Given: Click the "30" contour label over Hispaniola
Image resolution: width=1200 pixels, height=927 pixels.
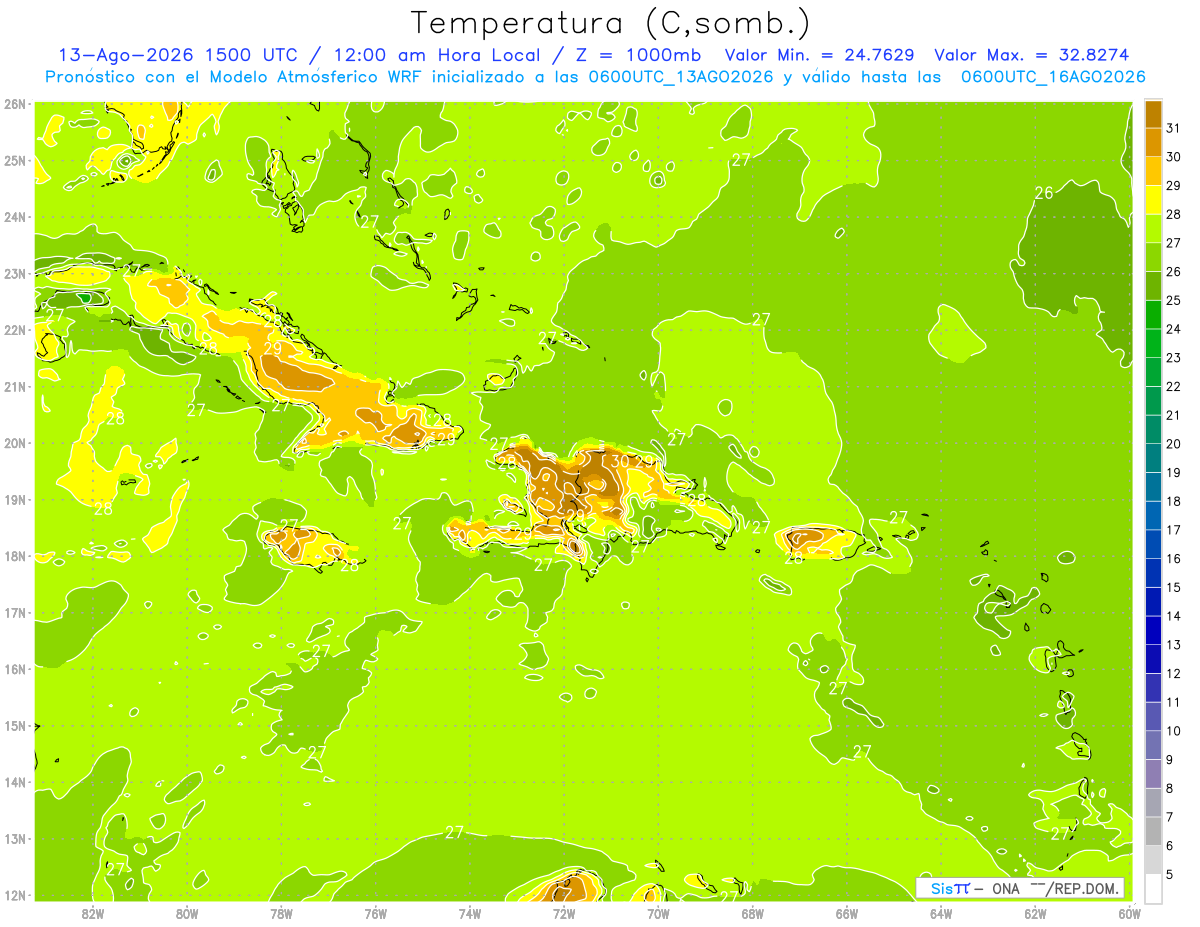Looking at the screenshot, I should point(620,461).
